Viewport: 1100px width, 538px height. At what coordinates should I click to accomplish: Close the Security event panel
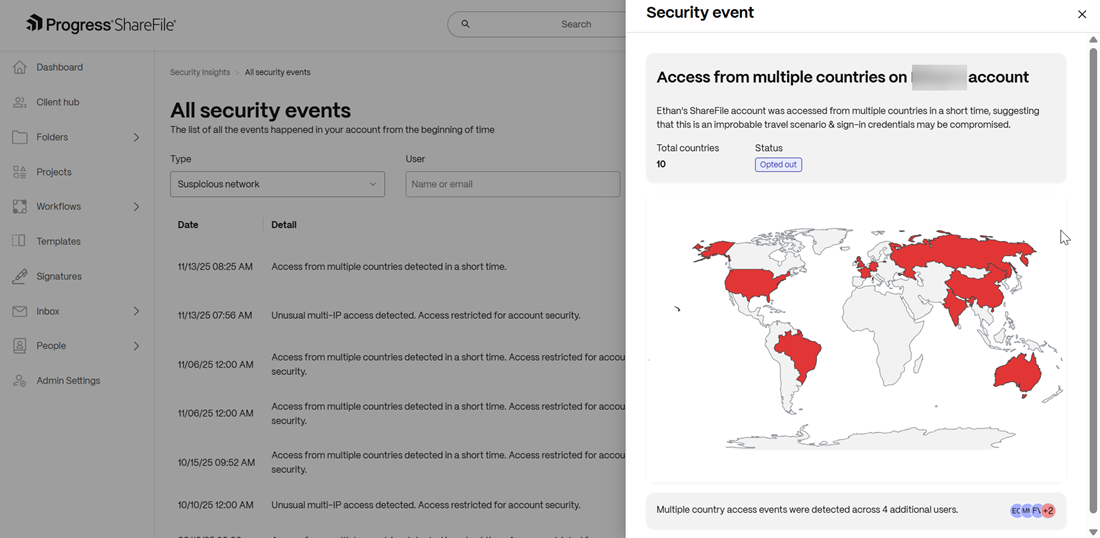1082,14
